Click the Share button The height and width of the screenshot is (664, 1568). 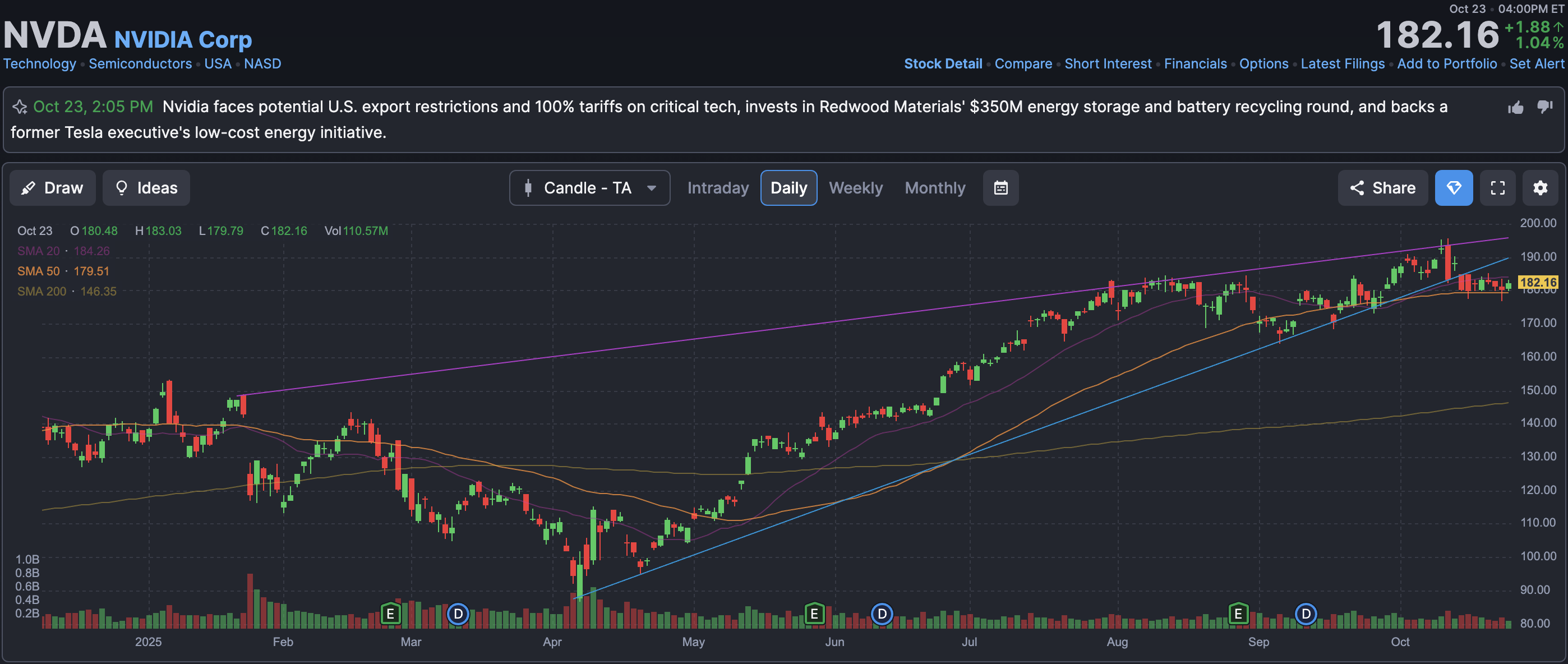1382,188
